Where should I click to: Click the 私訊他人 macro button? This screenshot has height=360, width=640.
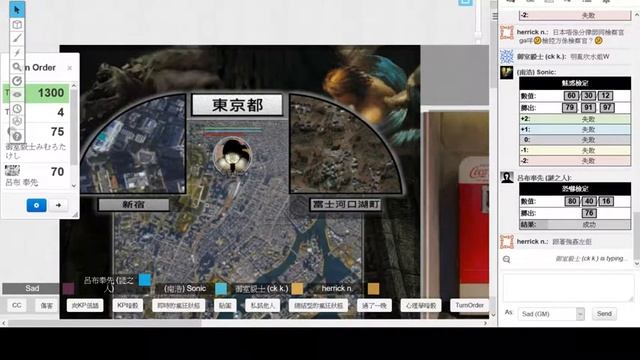click(x=262, y=305)
